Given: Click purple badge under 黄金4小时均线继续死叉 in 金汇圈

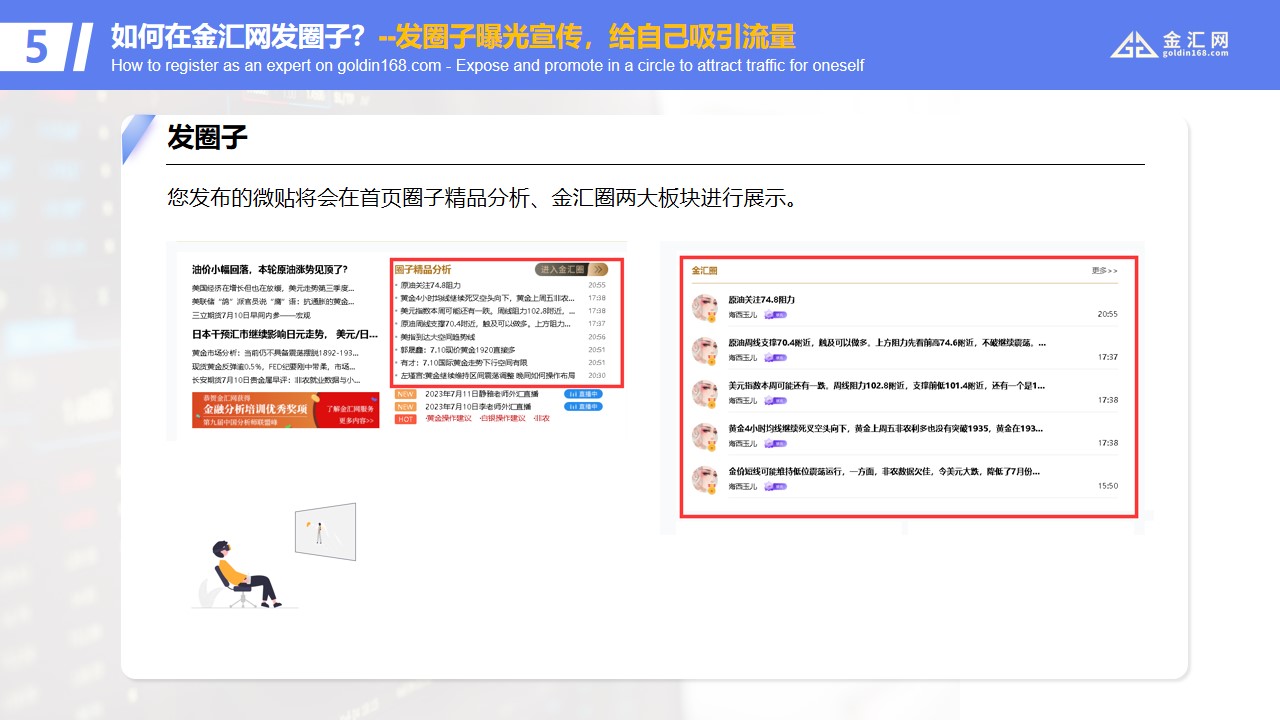Looking at the screenshot, I should [x=776, y=444].
